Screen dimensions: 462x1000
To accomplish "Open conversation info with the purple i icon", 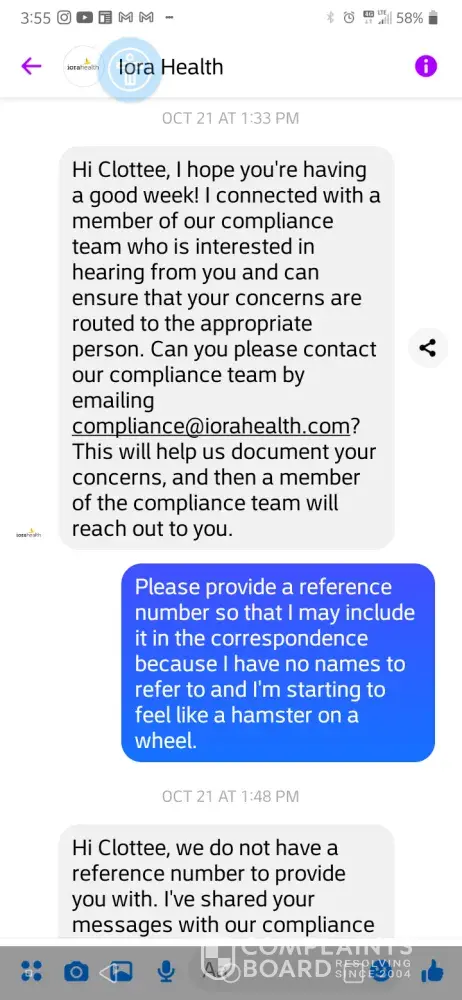I will [x=426, y=66].
